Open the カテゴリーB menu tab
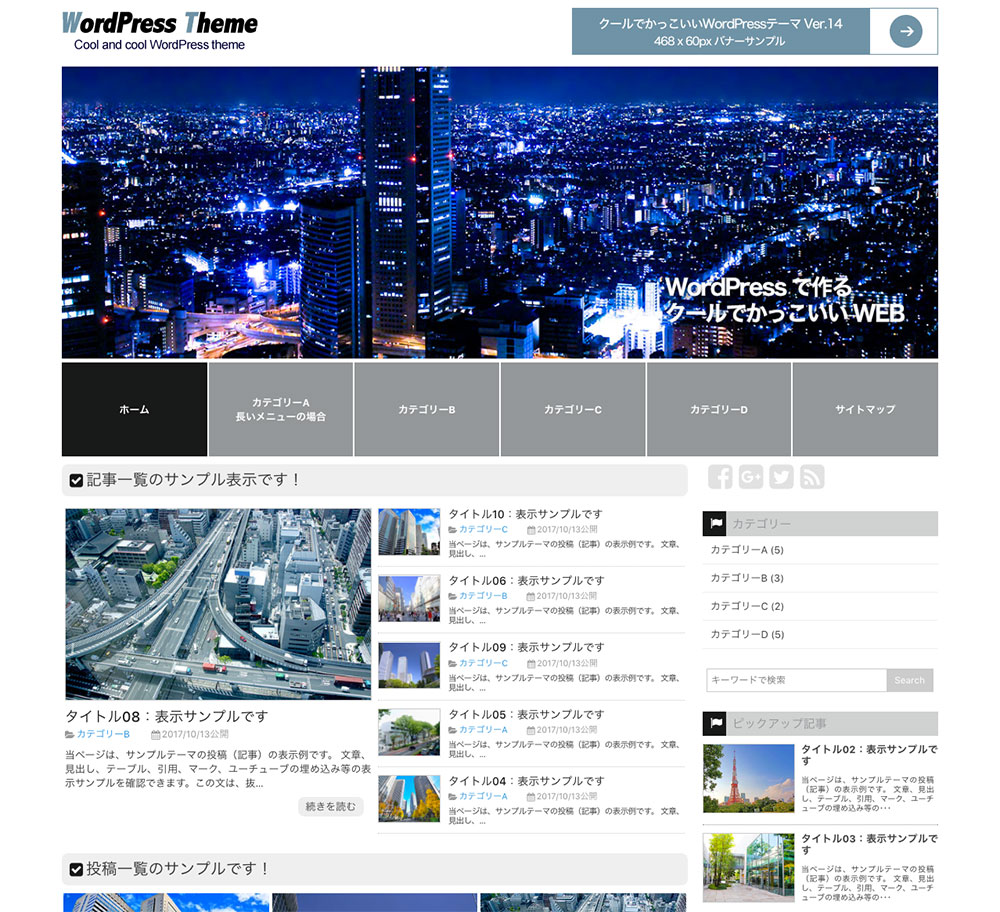Viewport: 1000px width, 912px height. coord(427,409)
